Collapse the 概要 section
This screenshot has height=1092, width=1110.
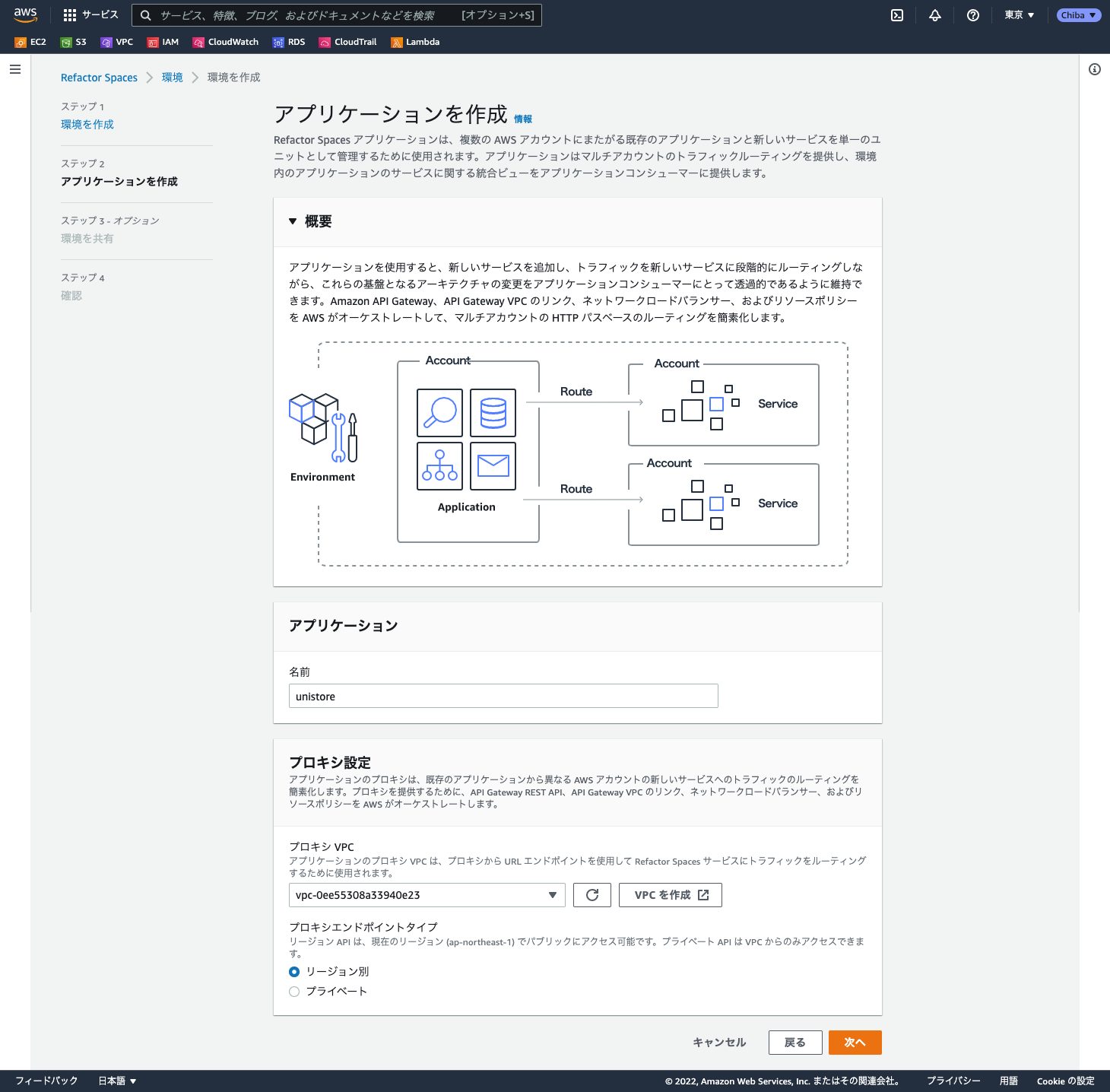(x=293, y=221)
